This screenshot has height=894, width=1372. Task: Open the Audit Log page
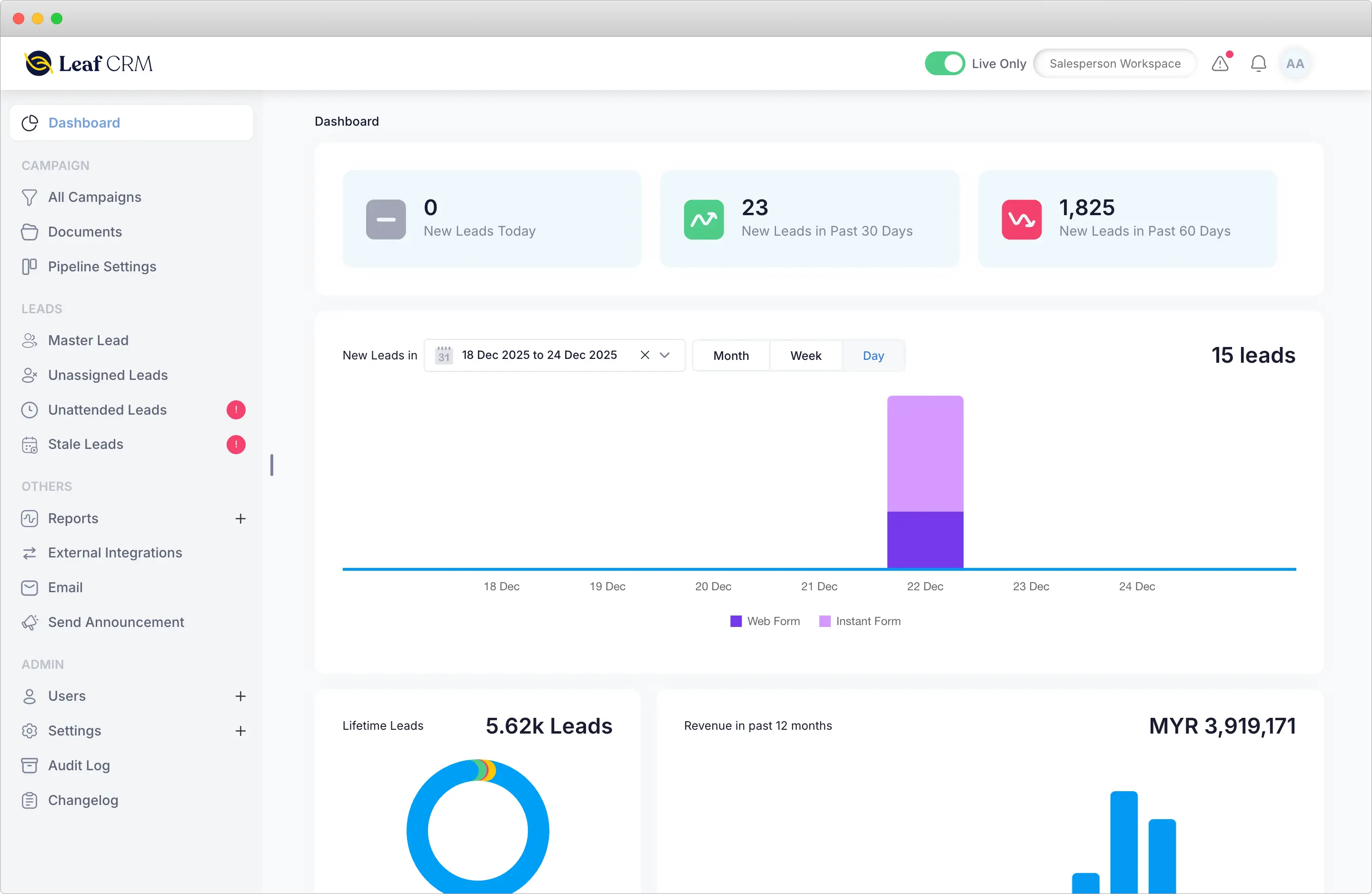(79, 765)
